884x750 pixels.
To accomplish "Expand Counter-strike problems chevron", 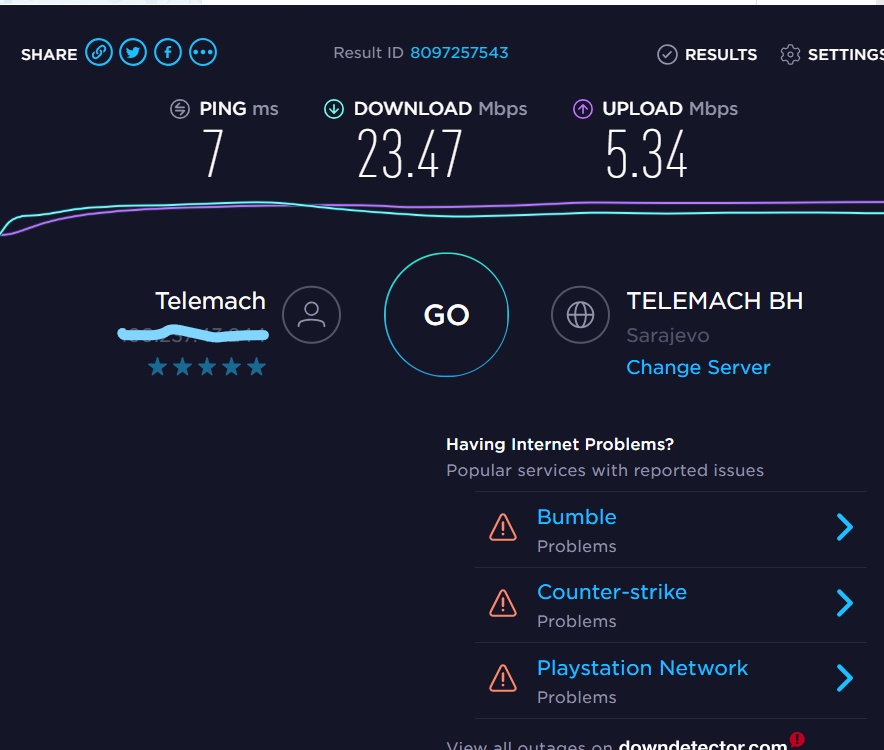I will pos(845,603).
